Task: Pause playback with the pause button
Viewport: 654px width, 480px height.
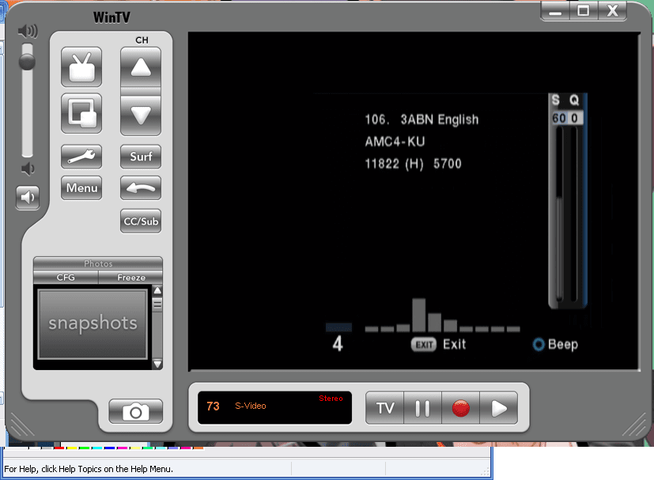Action: 423,408
